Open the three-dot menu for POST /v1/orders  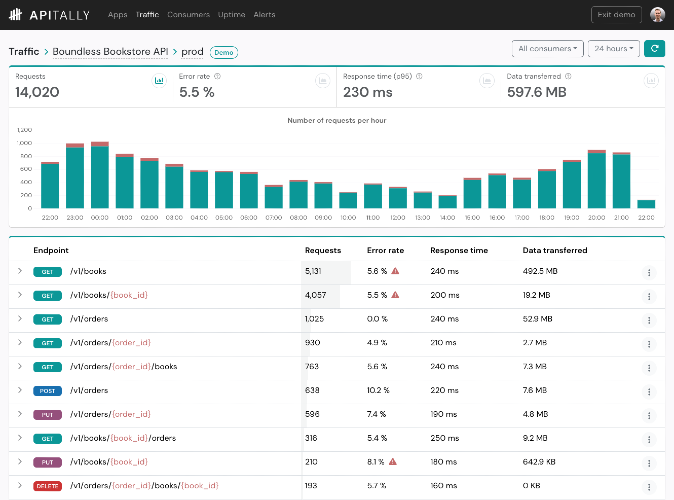tap(649, 392)
